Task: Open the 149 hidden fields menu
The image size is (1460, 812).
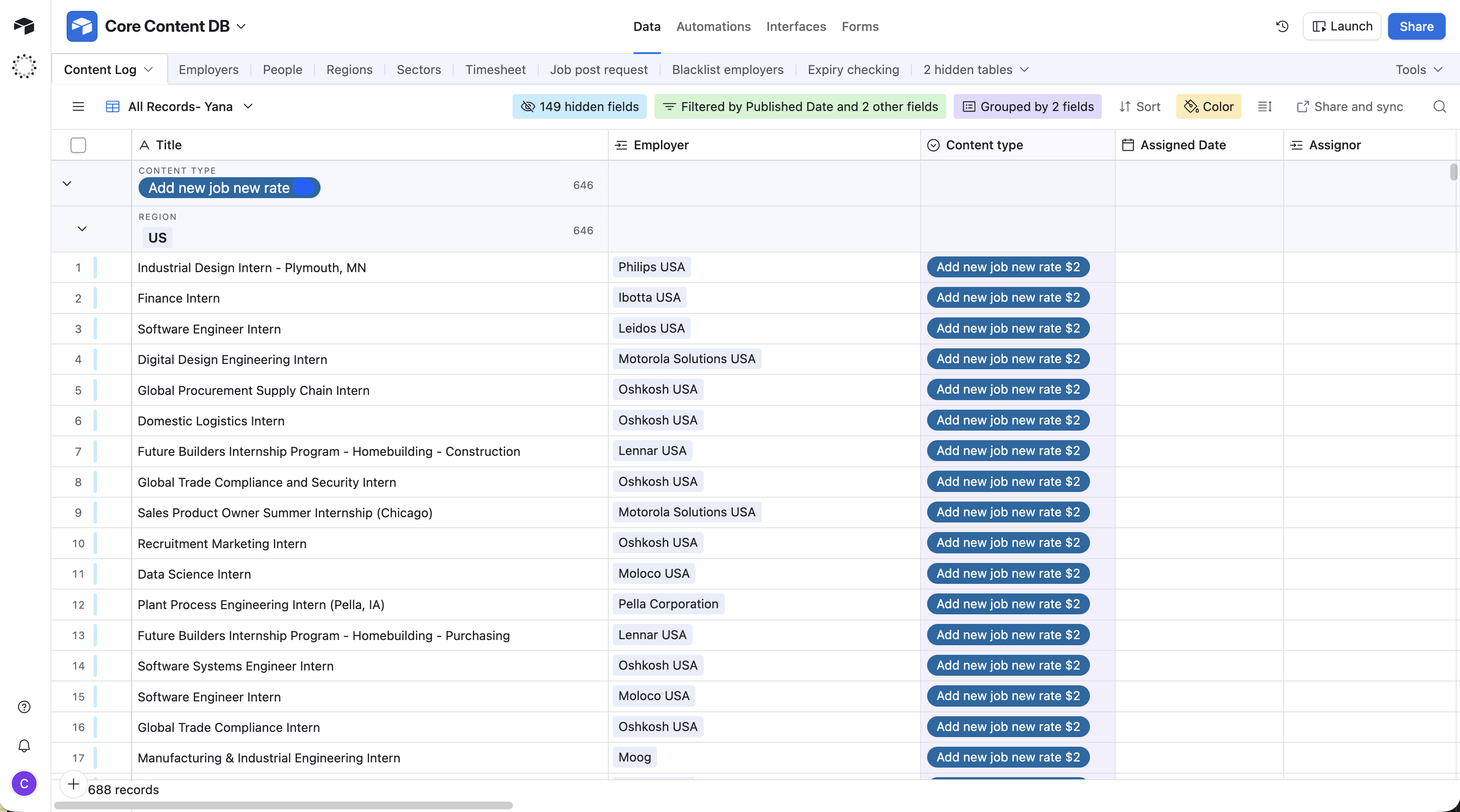Action: point(579,107)
